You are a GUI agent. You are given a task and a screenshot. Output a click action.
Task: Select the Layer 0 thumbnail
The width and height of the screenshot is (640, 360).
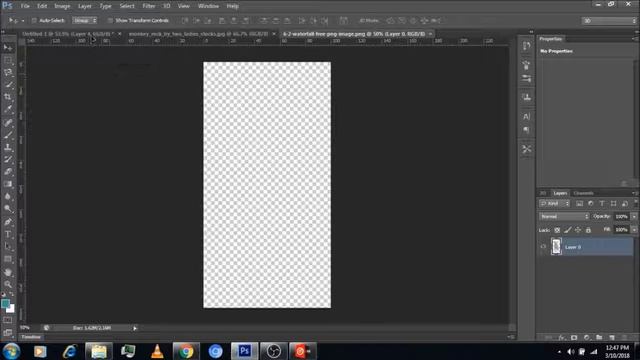coord(556,247)
